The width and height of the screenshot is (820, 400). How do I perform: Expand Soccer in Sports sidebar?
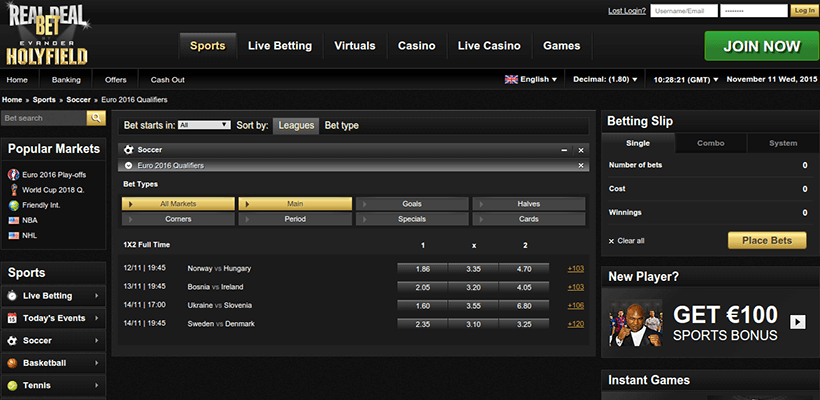pyautogui.click(x=97, y=340)
